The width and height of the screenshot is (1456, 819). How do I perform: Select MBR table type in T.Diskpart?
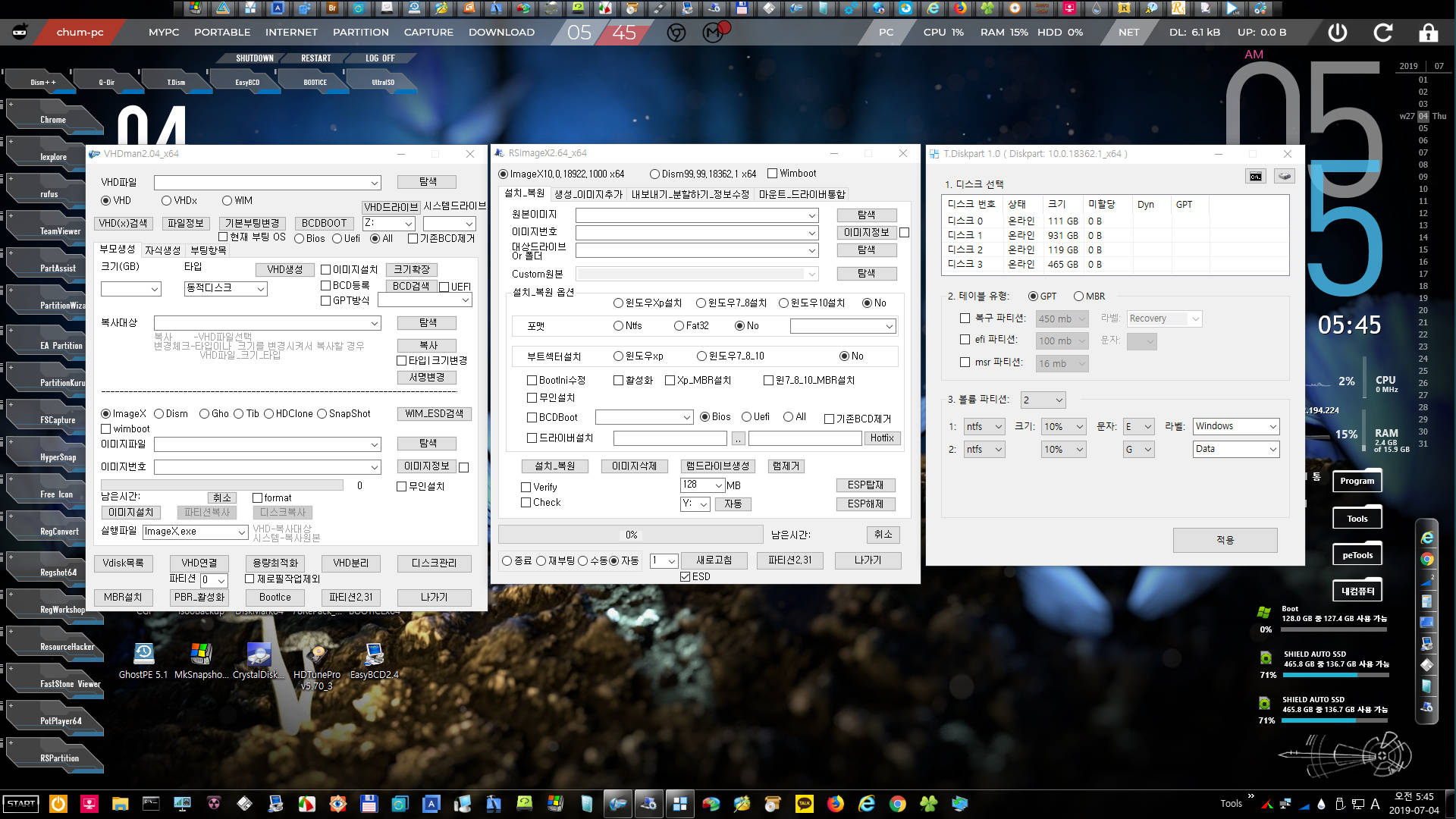1089,297
